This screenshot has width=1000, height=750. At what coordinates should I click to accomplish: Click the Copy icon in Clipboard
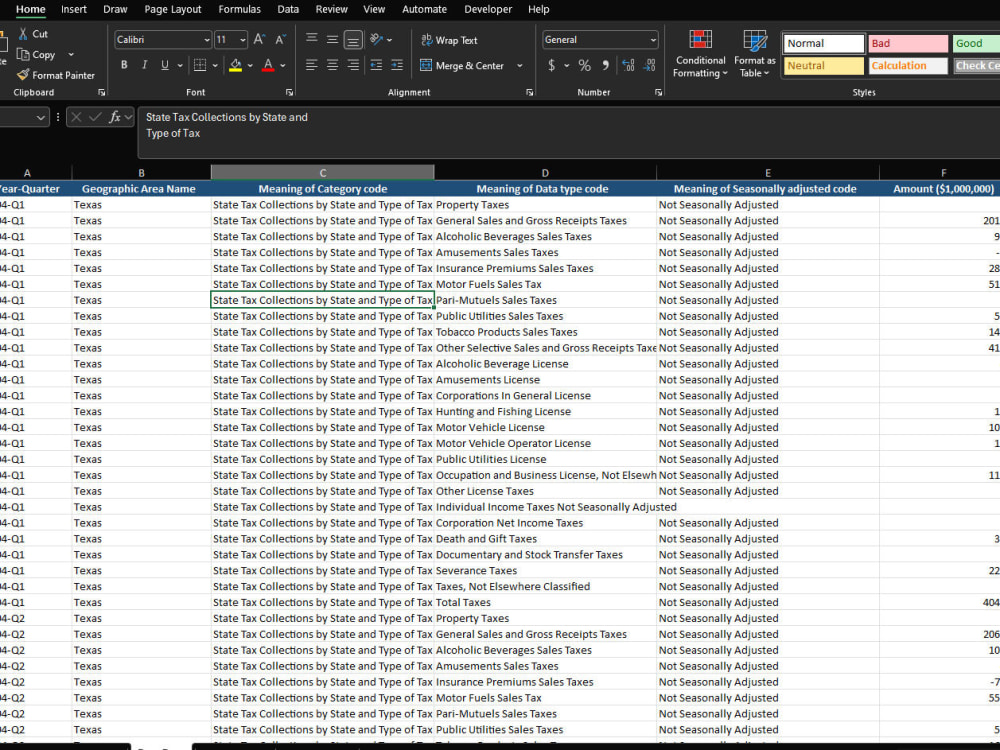(x=23, y=54)
